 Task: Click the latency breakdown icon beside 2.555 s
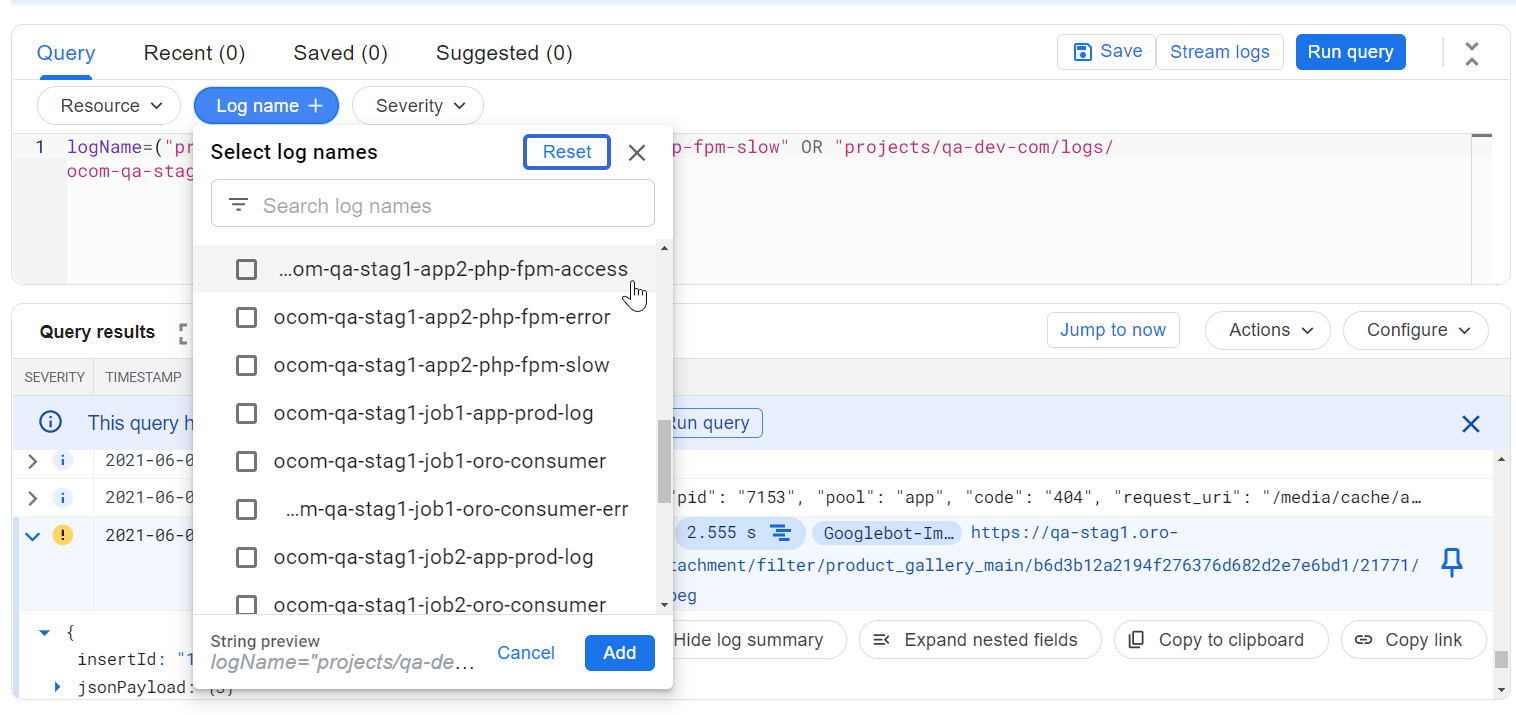[781, 533]
